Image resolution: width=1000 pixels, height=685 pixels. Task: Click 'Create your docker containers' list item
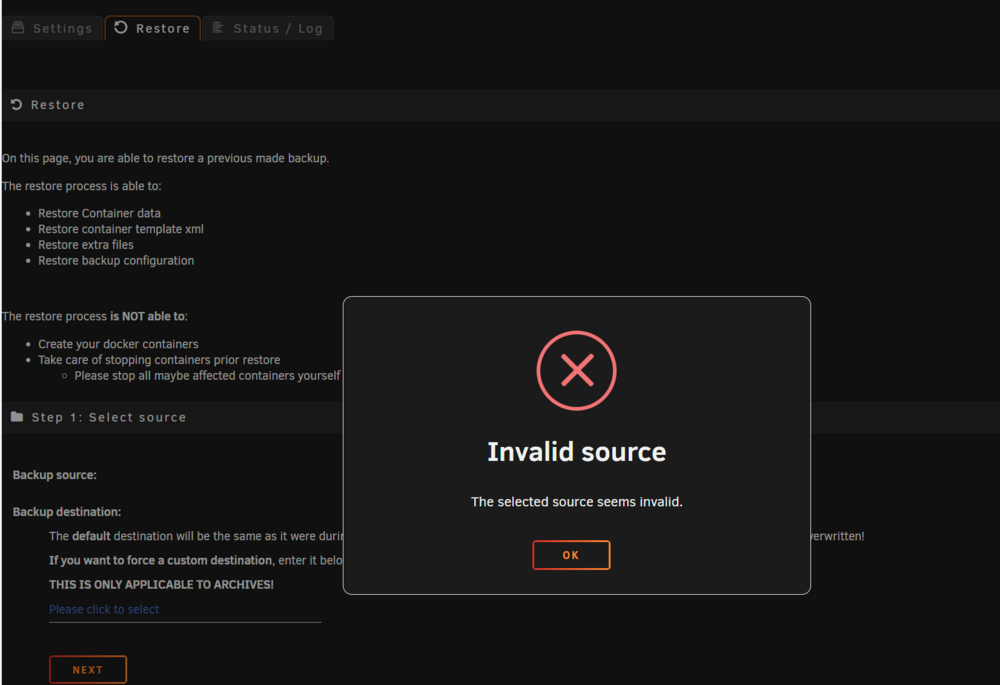119,344
